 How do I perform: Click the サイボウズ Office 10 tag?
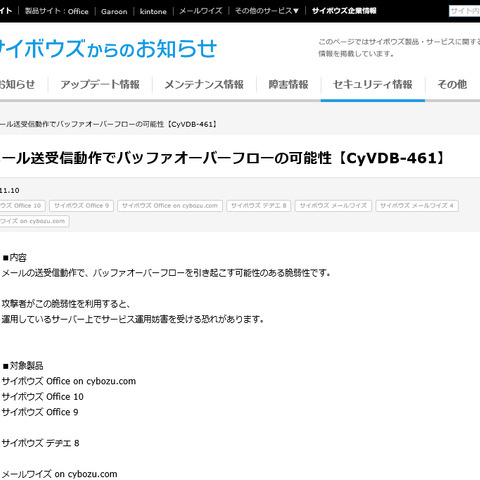(x=22, y=206)
